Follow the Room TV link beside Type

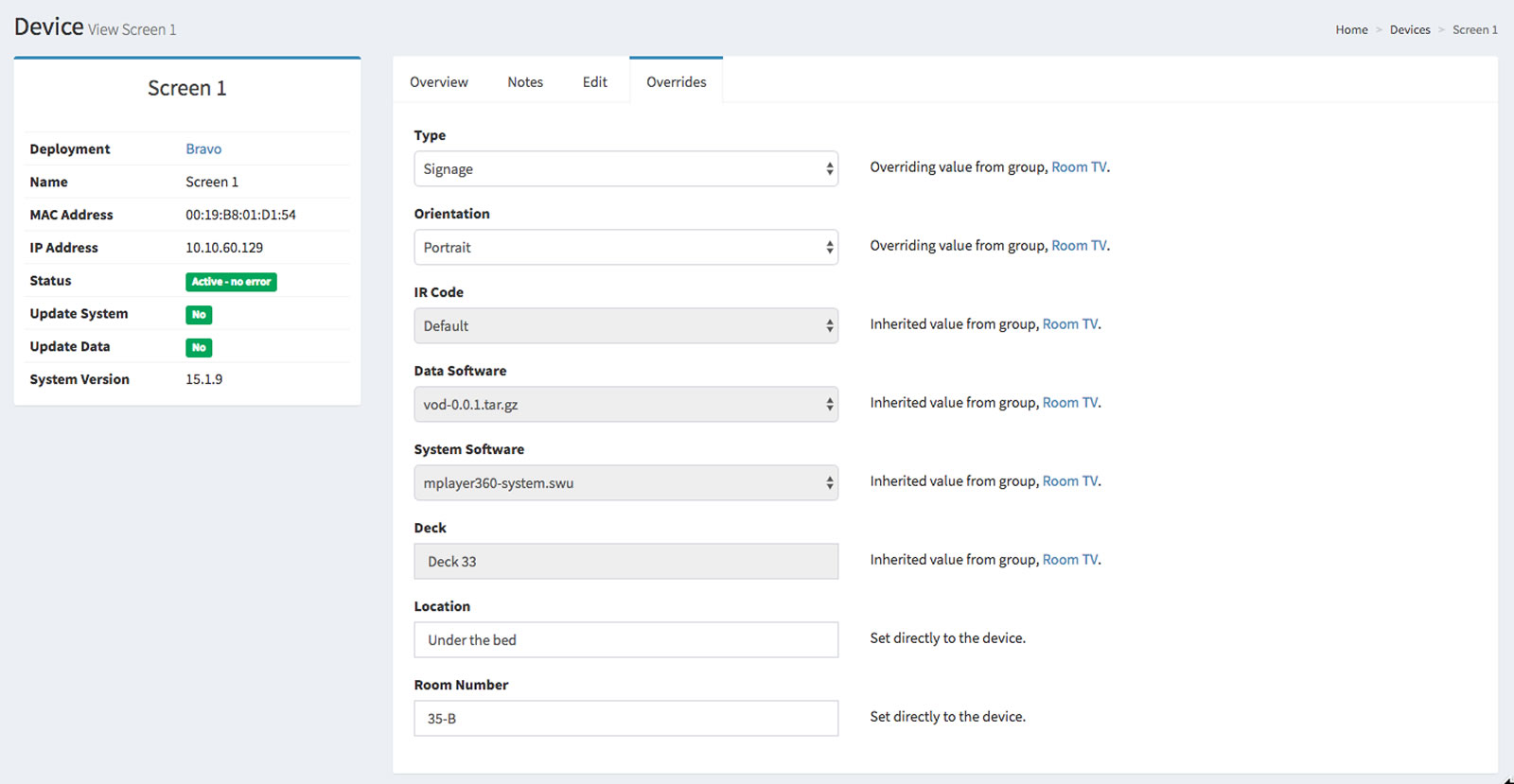[1079, 167]
